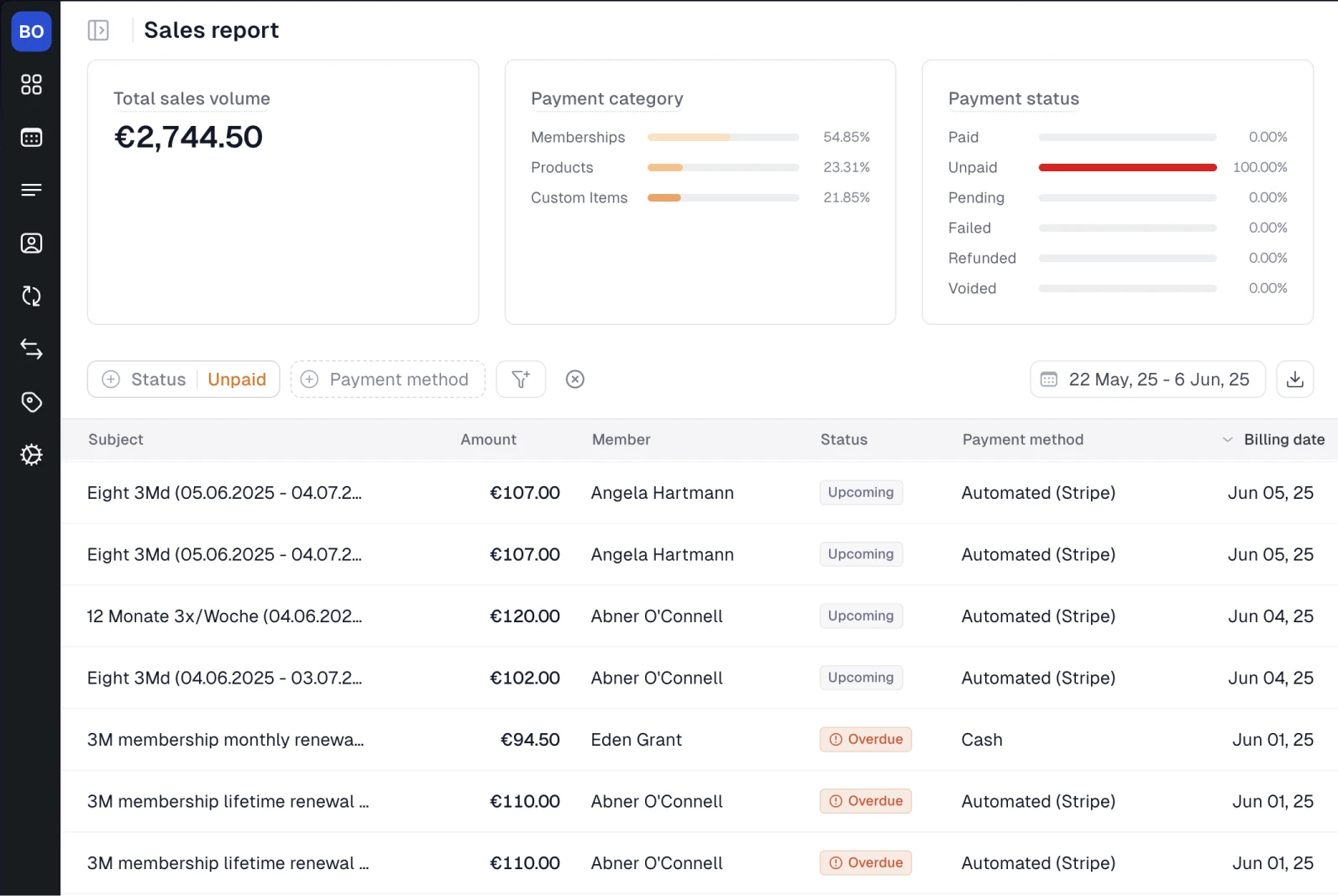Click the Pending status label

(976, 198)
